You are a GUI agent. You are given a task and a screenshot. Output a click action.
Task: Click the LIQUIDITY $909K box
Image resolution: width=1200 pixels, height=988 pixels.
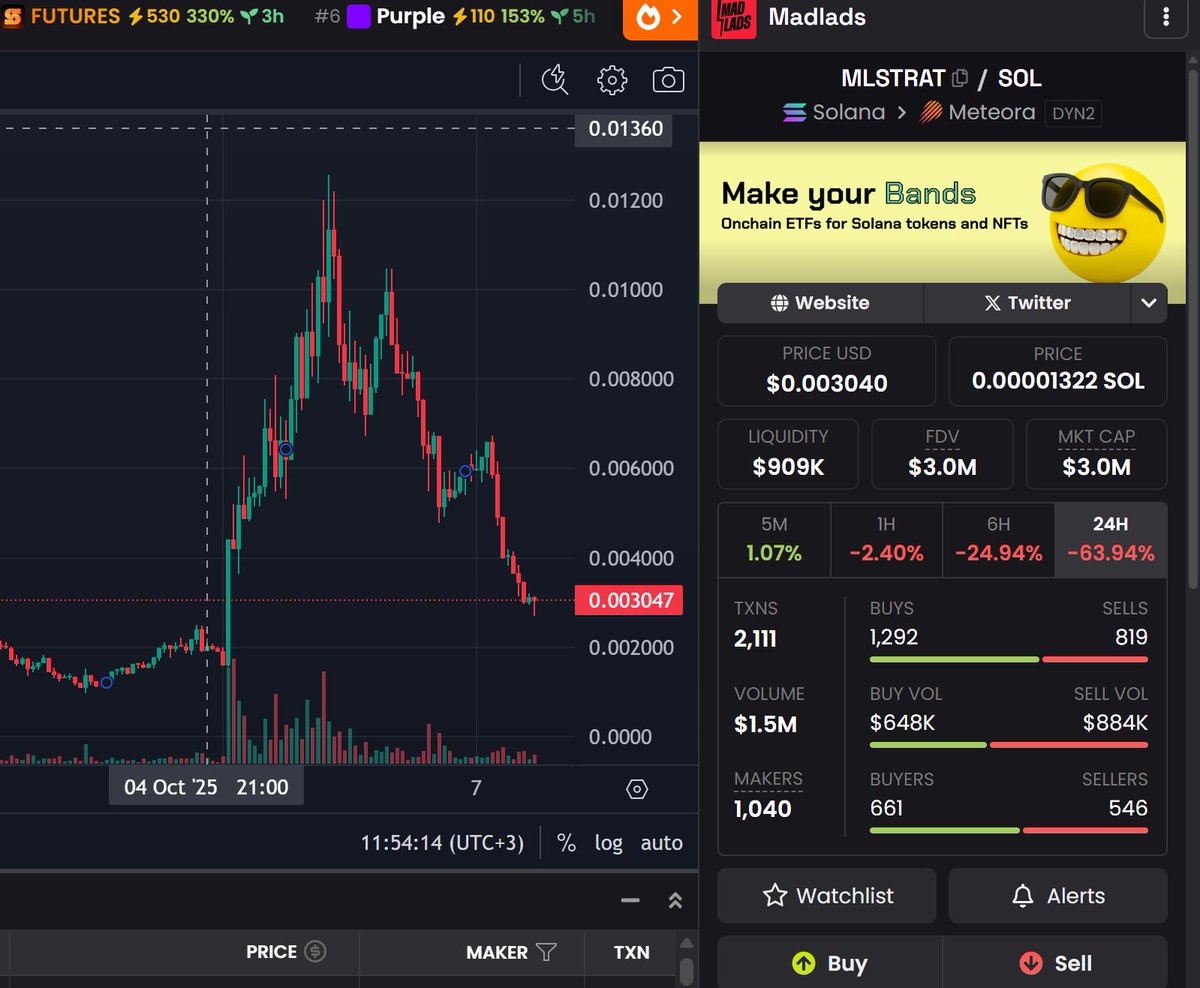[788, 453]
